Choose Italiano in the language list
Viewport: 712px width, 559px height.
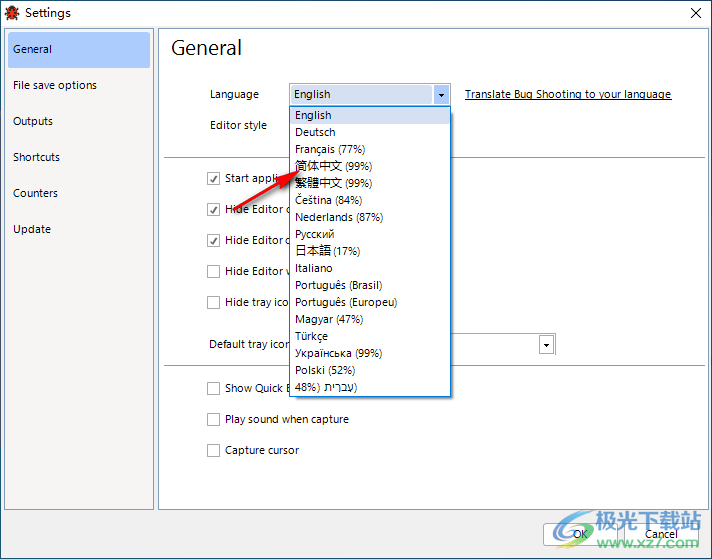pos(370,268)
